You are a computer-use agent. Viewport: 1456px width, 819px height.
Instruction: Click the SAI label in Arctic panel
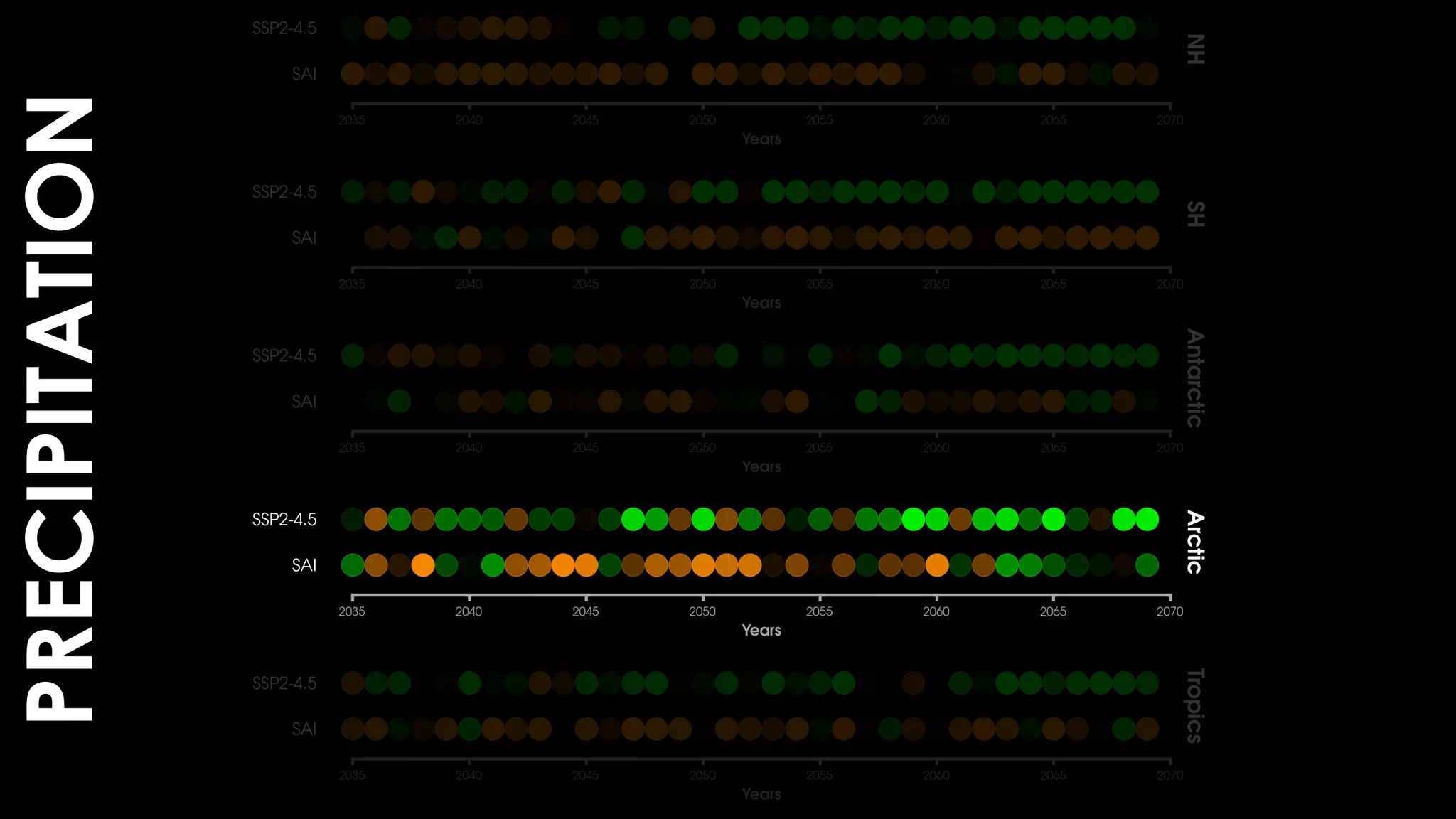(x=304, y=565)
